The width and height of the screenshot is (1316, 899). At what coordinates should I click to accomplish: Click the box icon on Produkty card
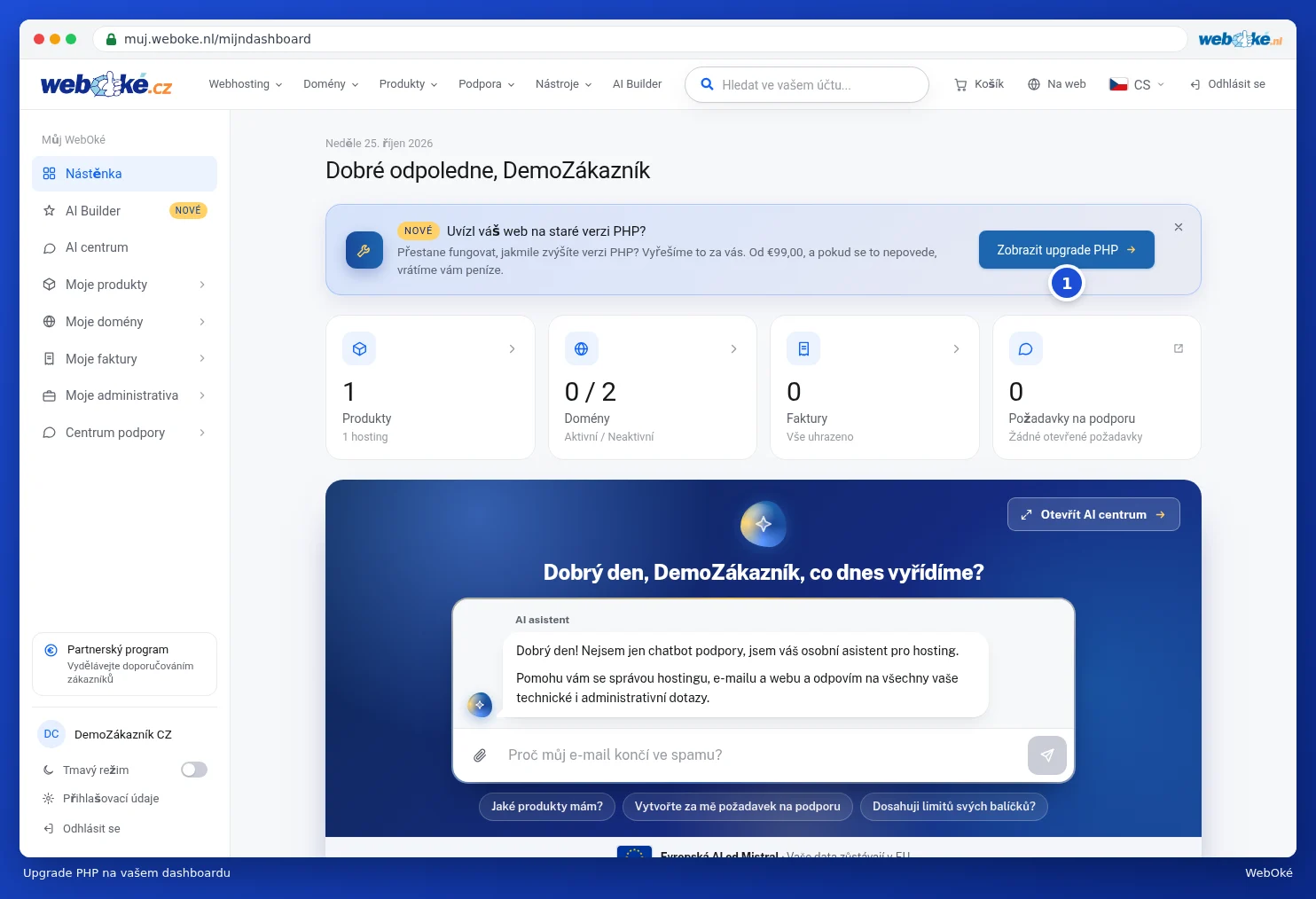click(x=359, y=348)
